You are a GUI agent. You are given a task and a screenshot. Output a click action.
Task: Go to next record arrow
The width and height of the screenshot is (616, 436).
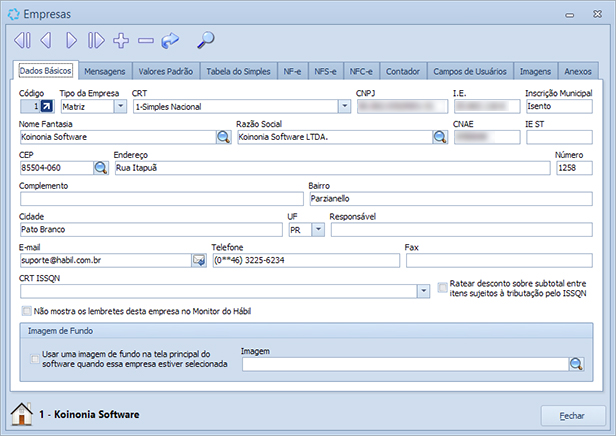click(71, 40)
